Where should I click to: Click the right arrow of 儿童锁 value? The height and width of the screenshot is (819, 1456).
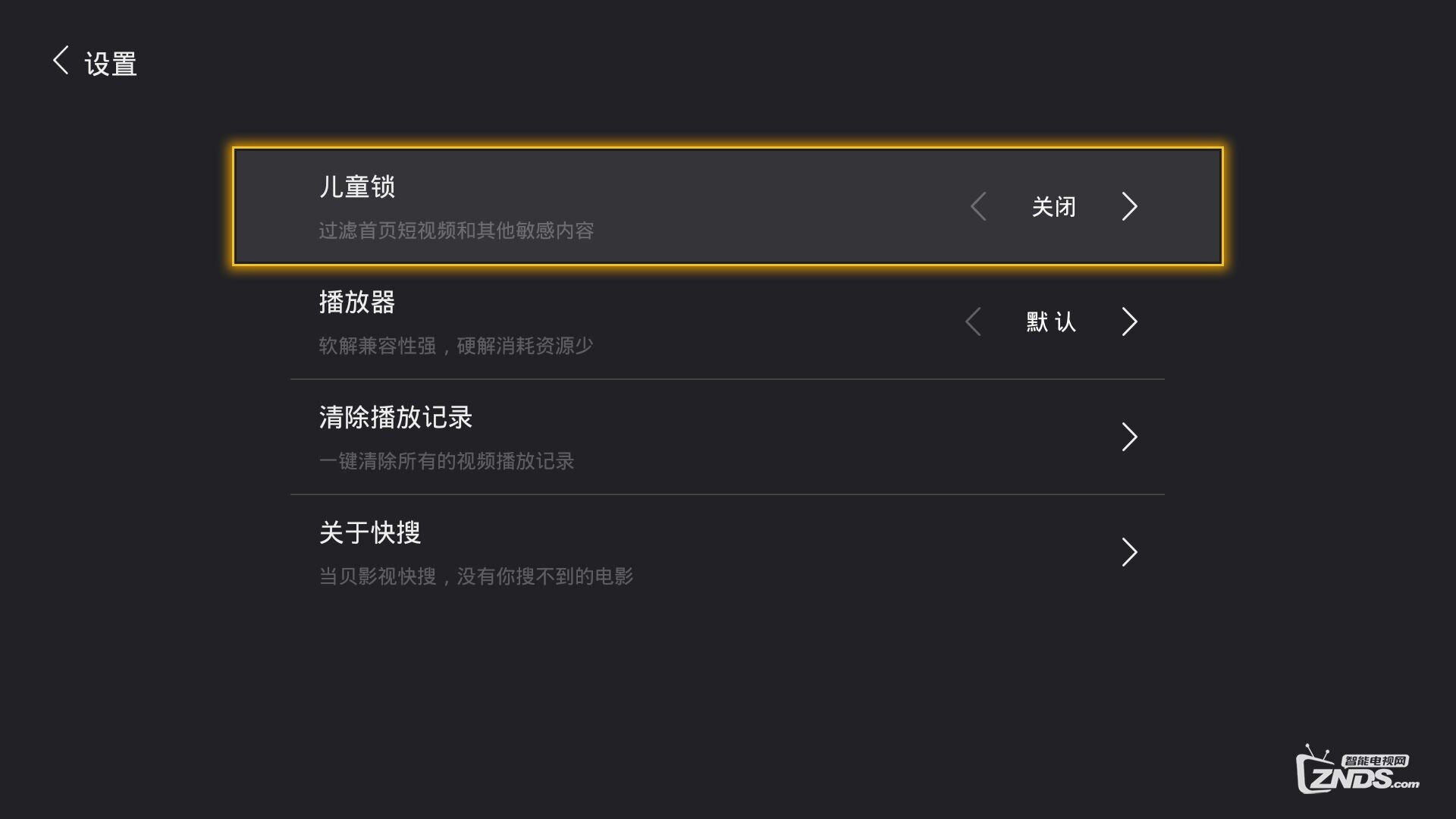click(x=1129, y=206)
